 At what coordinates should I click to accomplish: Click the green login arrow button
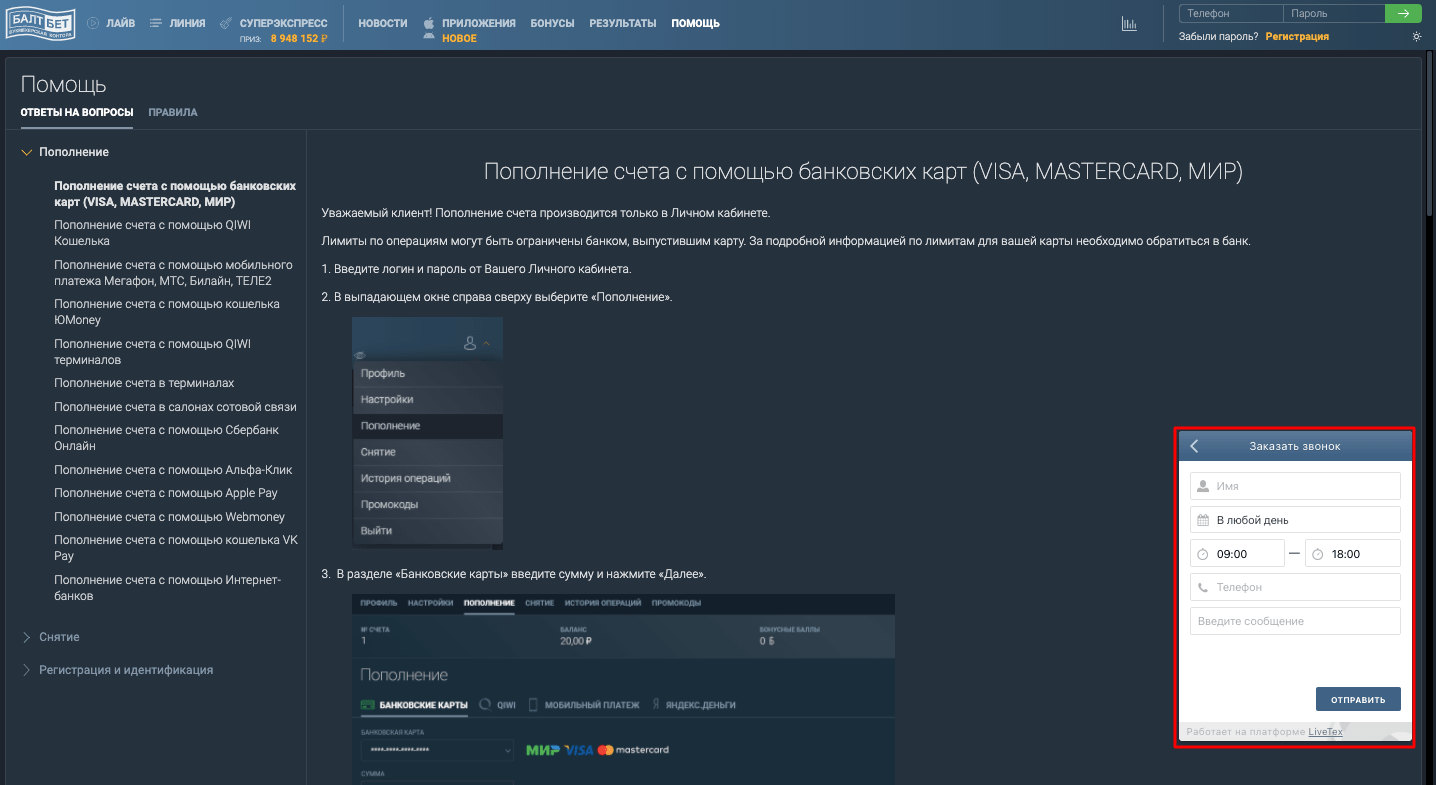pos(1403,14)
